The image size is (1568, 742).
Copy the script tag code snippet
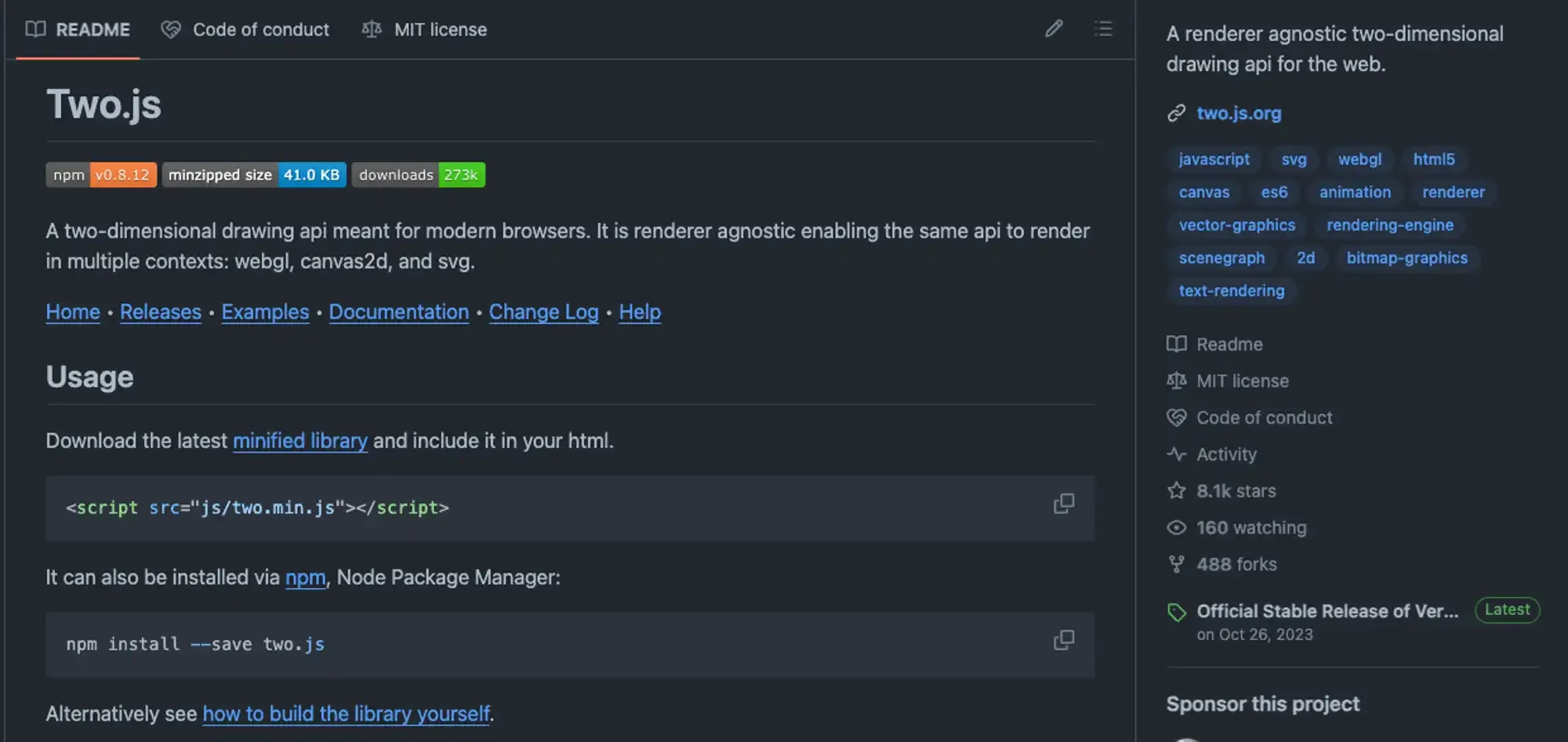pyautogui.click(x=1063, y=504)
